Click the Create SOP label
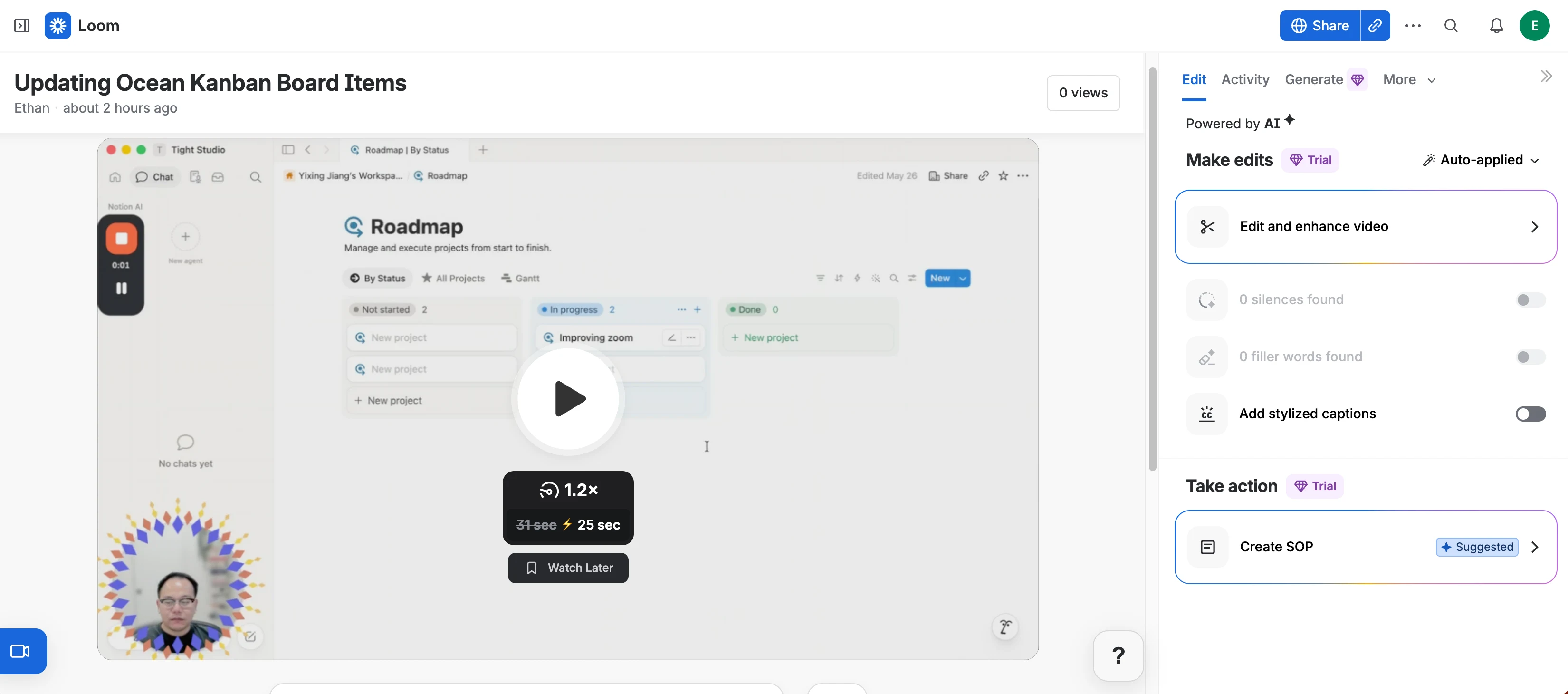The width and height of the screenshot is (1568, 694). click(1276, 547)
